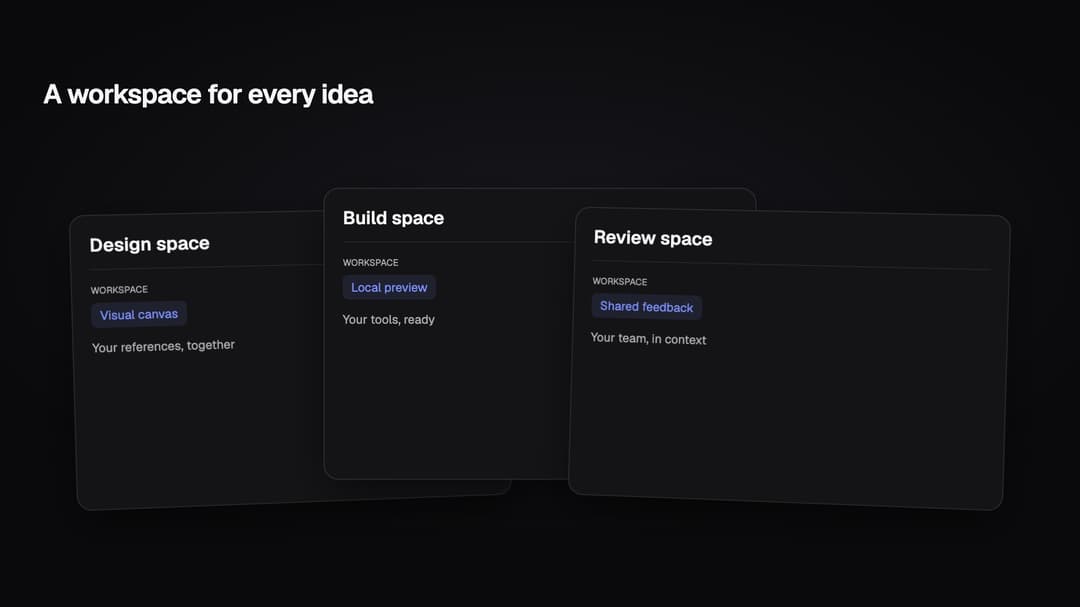Click the 'A workspace for every idea' heading
Viewport: 1080px width, 607px height.
click(208, 95)
